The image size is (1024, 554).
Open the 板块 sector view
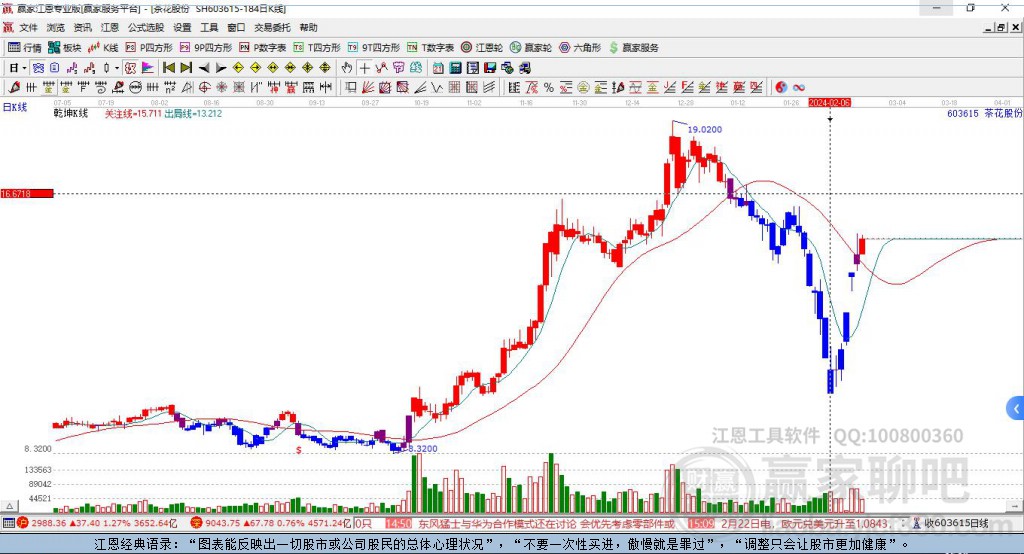64,48
